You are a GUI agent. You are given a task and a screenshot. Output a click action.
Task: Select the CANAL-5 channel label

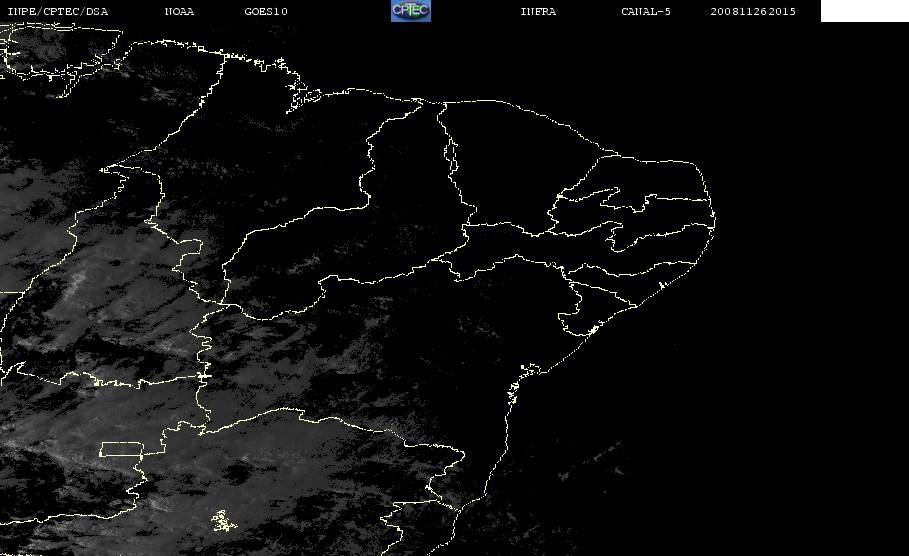point(646,11)
